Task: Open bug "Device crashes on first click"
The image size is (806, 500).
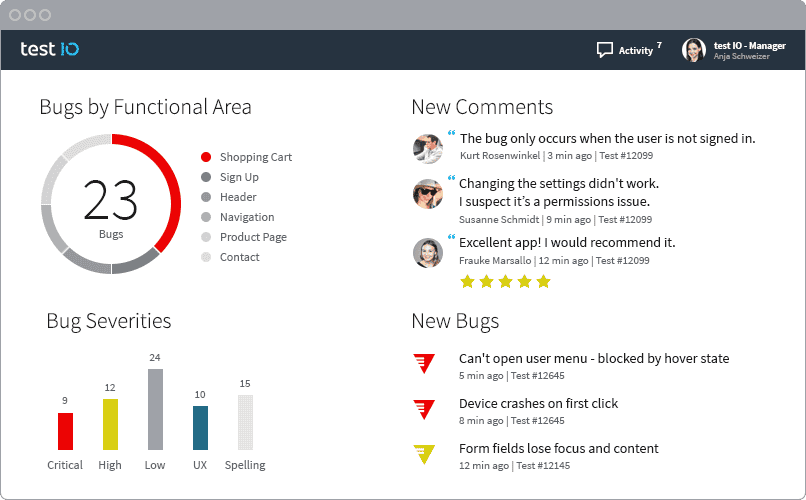Action: 538,403
